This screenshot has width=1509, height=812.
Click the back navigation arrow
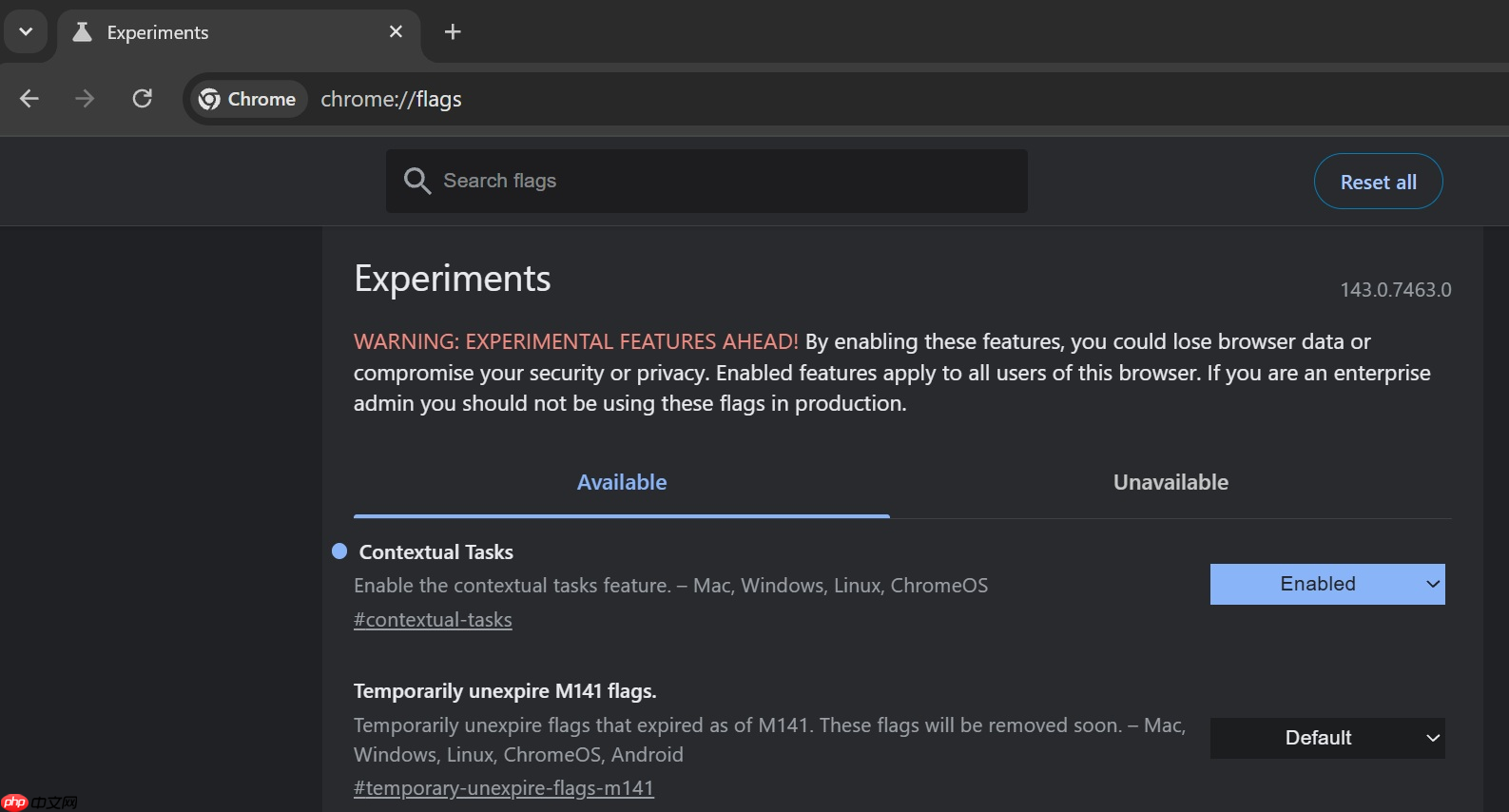[29, 99]
